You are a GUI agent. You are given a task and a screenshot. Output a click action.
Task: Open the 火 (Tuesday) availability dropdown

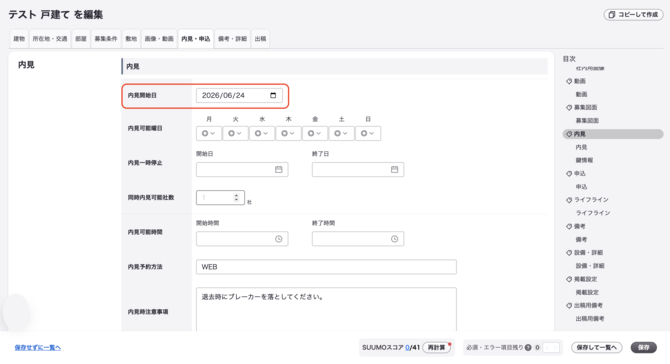(235, 133)
